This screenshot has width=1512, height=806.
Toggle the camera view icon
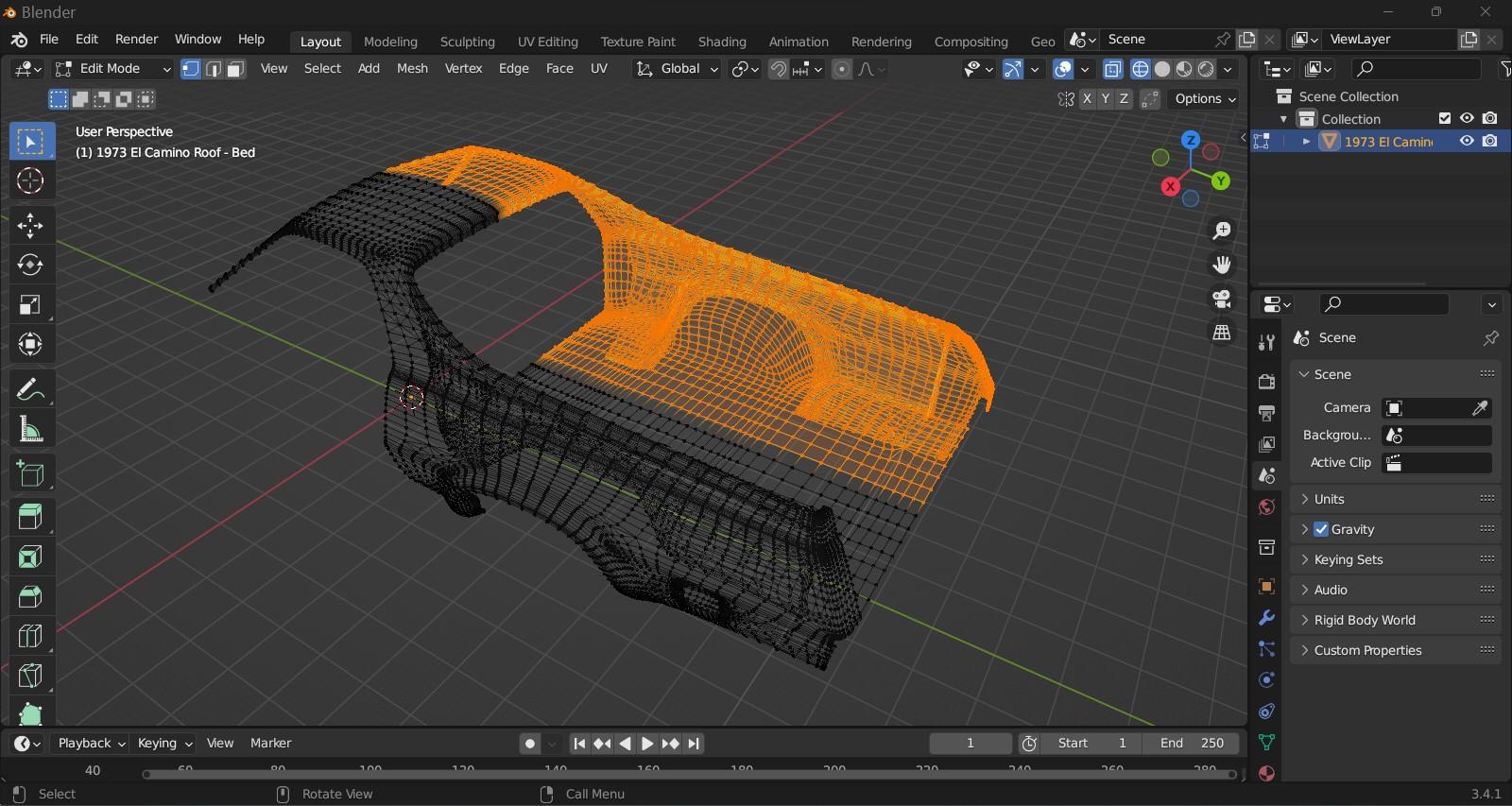coord(1222,299)
